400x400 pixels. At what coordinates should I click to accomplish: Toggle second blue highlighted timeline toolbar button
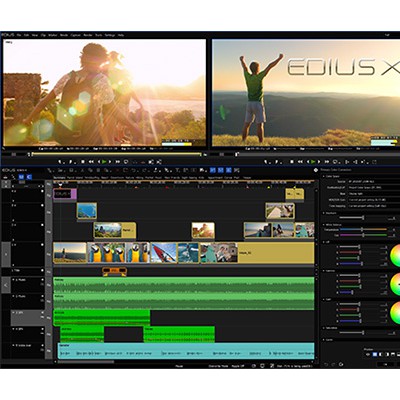(221, 170)
